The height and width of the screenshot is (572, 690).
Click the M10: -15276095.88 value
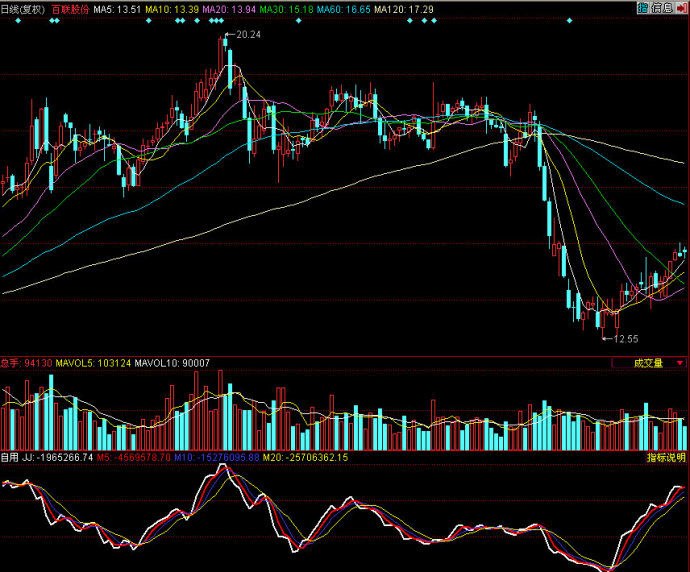pyautogui.click(x=217, y=458)
